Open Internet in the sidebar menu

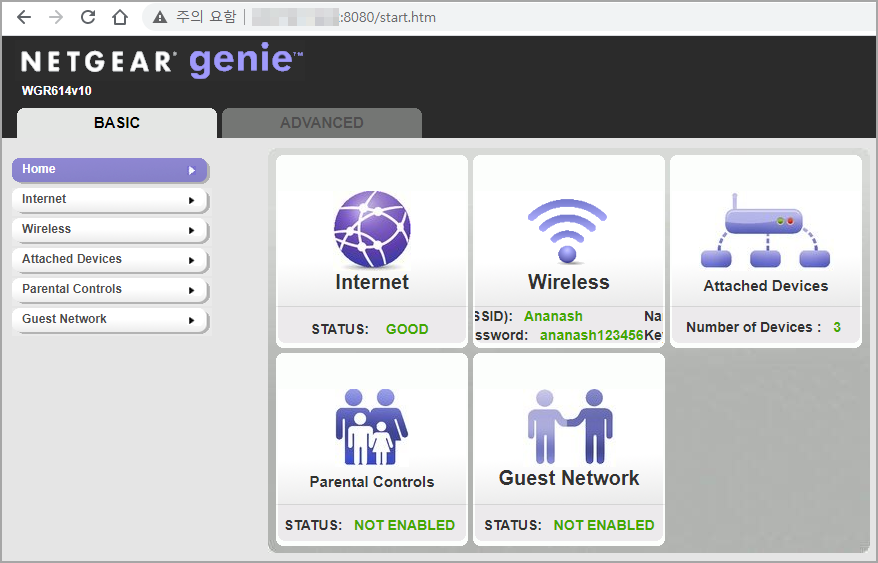click(110, 199)
